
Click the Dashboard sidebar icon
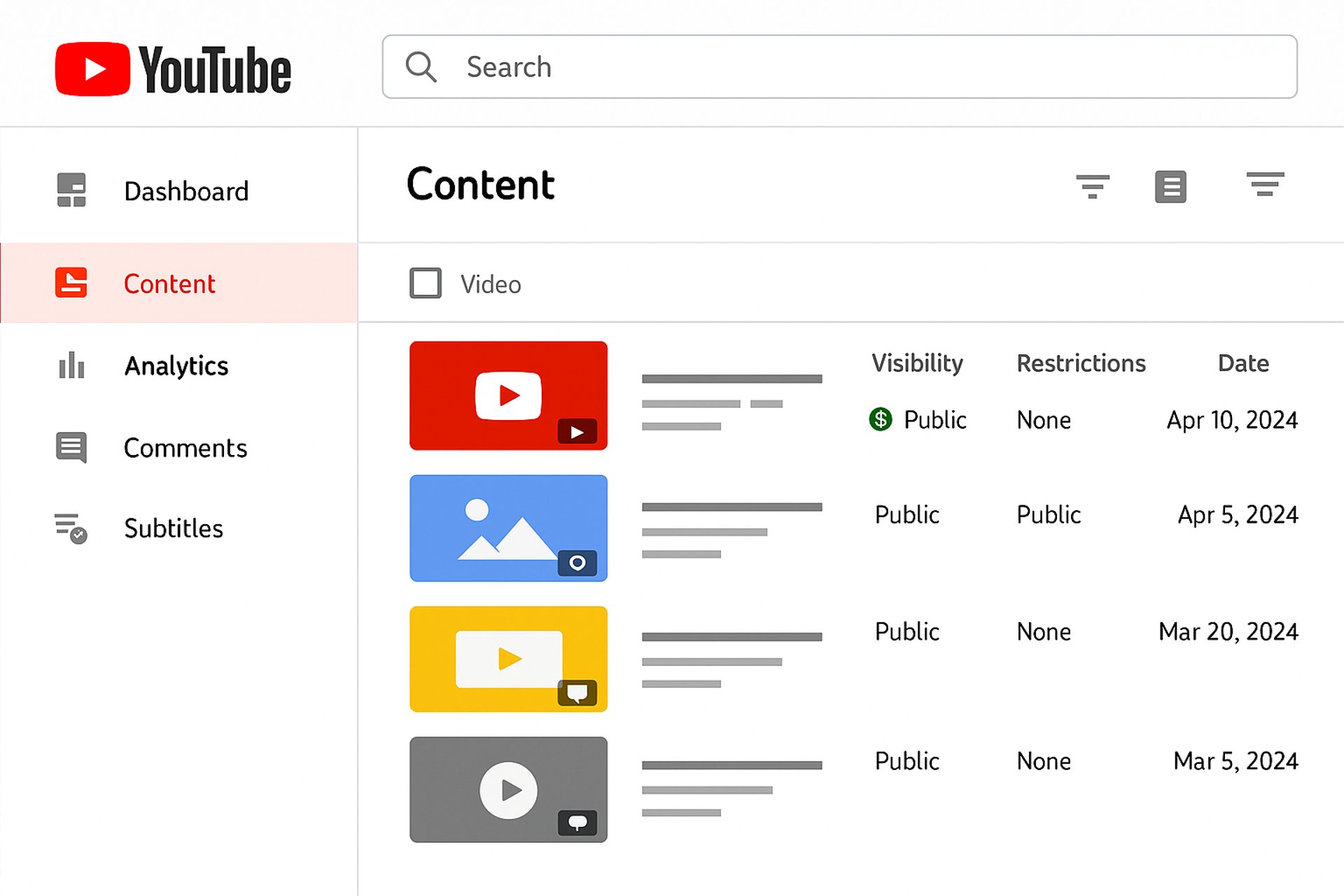pos(71,190)
